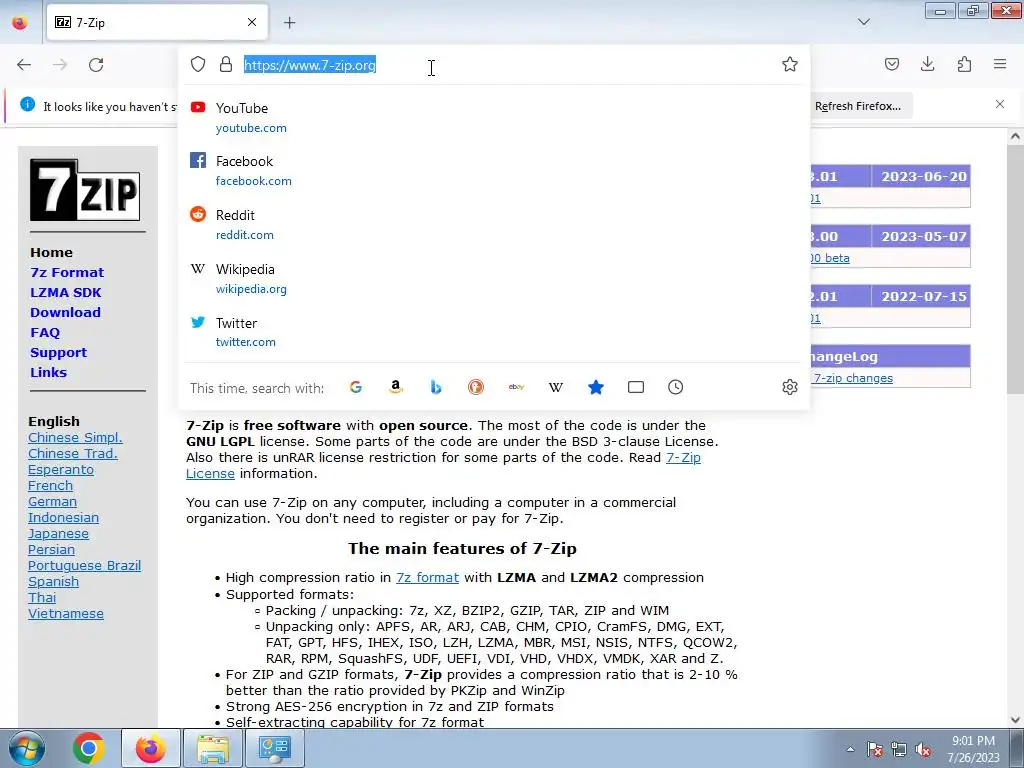Select the Facebook suggestion
Image resolution: width=1024 pixels, height=768 pixels.
(494, 170)
